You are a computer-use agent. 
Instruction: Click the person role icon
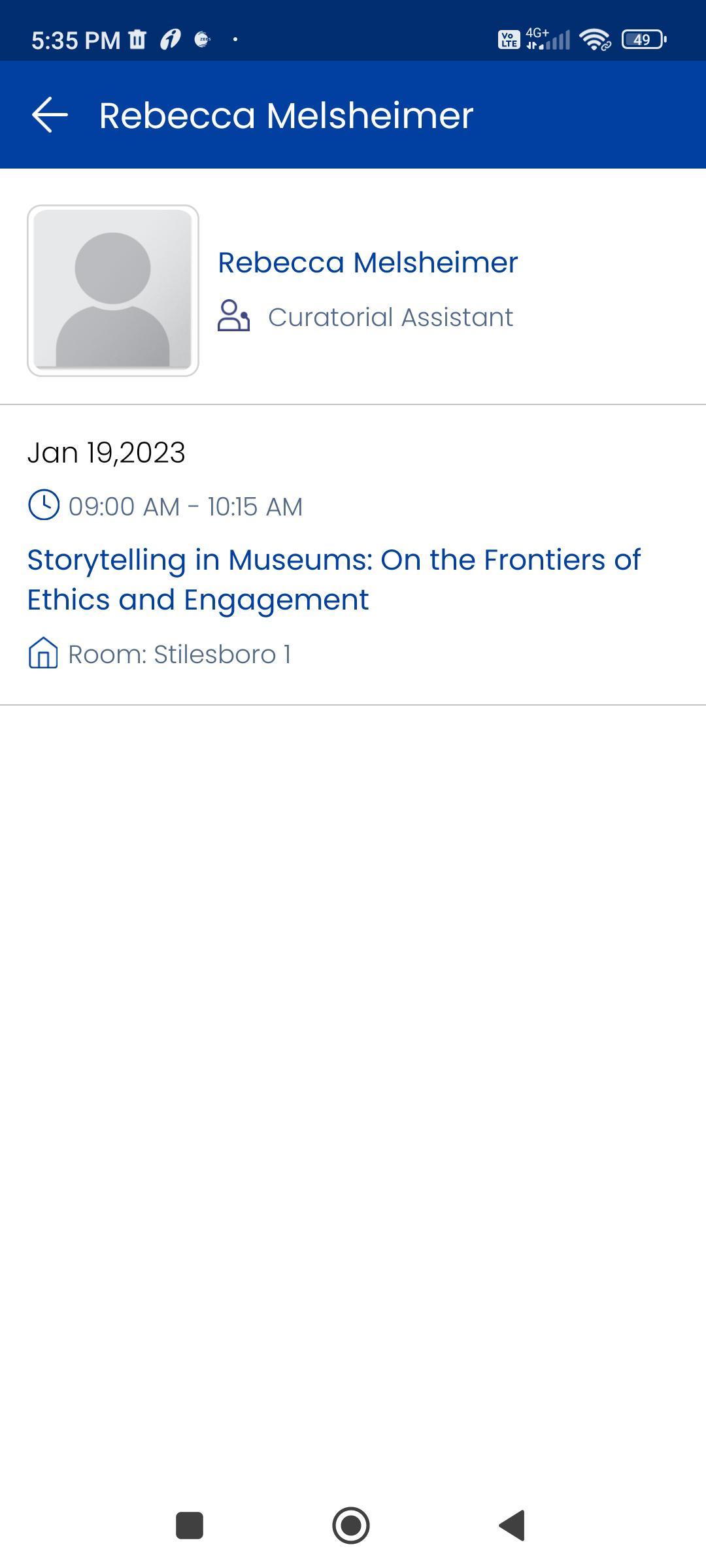(233, 316)
